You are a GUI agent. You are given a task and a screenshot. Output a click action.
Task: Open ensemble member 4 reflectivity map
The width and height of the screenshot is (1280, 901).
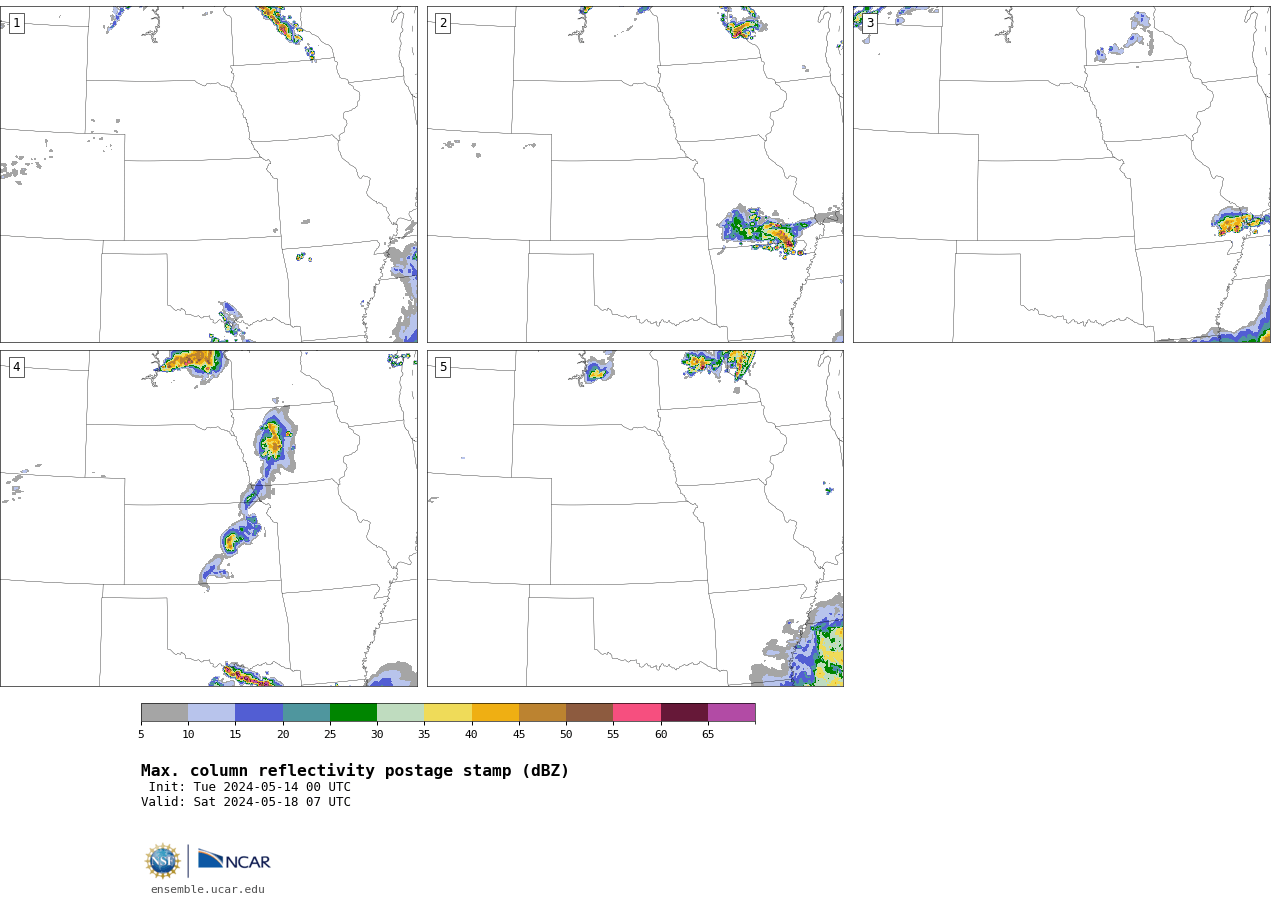[209, 518]
